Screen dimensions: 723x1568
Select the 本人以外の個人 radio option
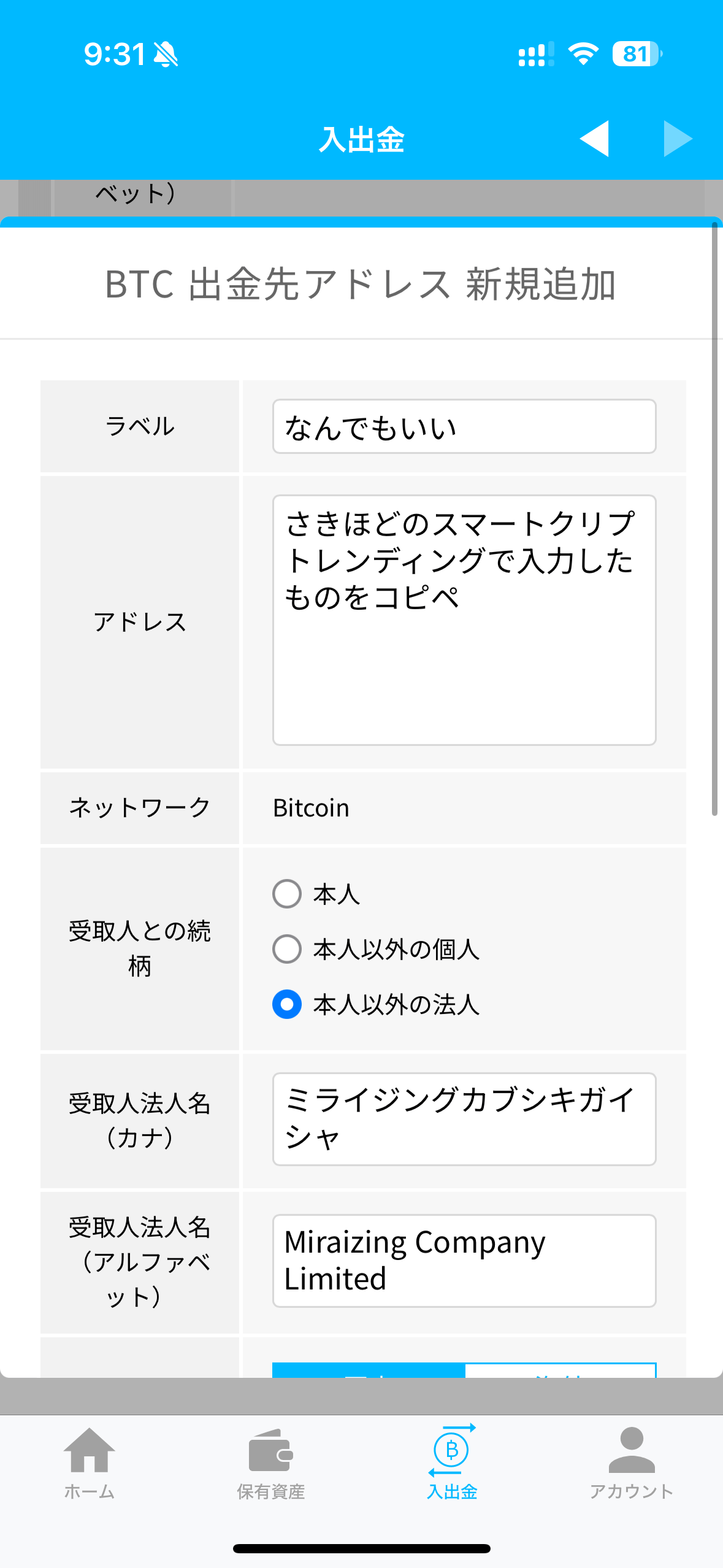coord(287,949)
